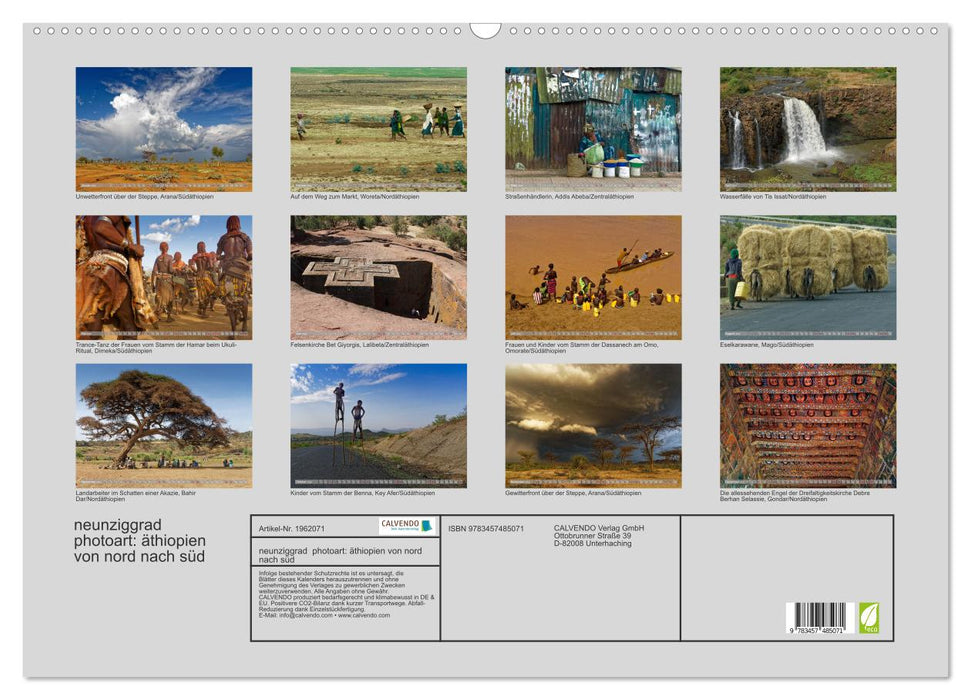
Task: Select the donkey caravan hay photo
Action: tap(808, 277)
